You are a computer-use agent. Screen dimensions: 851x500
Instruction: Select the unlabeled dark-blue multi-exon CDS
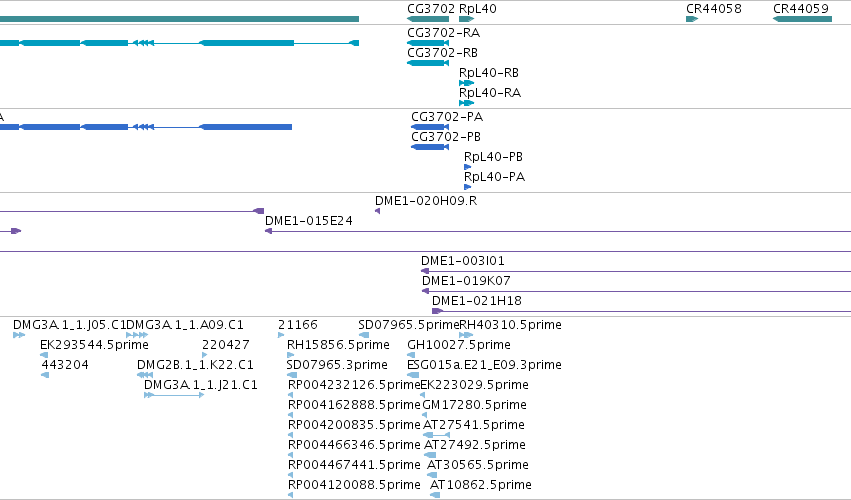pos(146,127)
